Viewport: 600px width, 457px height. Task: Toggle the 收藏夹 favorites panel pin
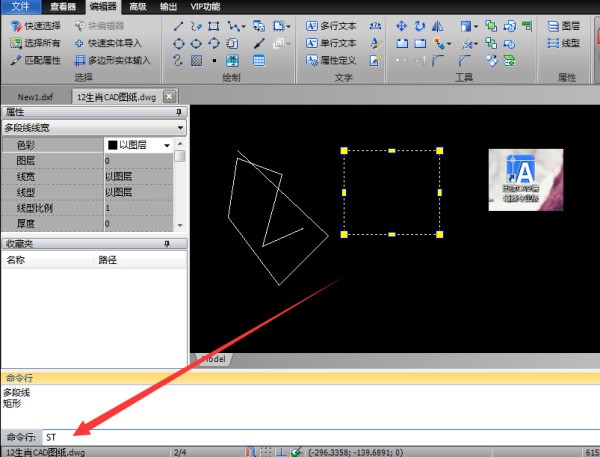point(180,243)
